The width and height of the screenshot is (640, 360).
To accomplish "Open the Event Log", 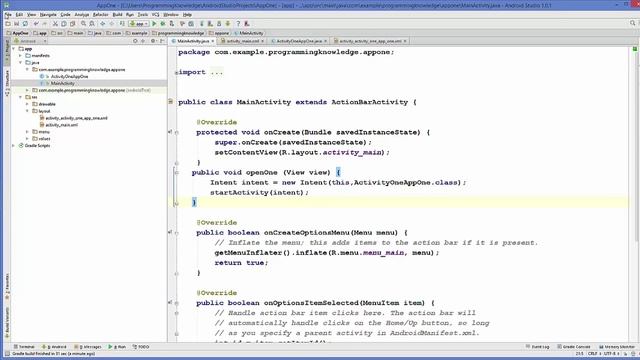I will [538, 347].
